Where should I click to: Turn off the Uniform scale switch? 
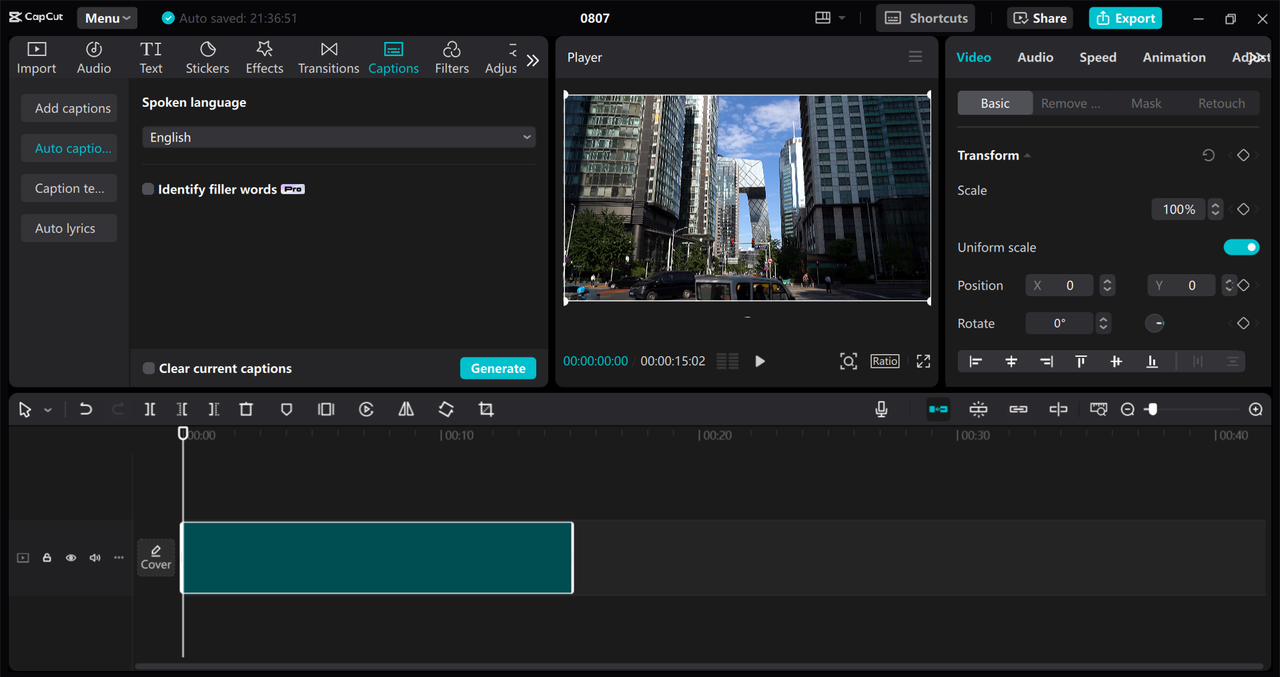click(x=1241, y=247)
